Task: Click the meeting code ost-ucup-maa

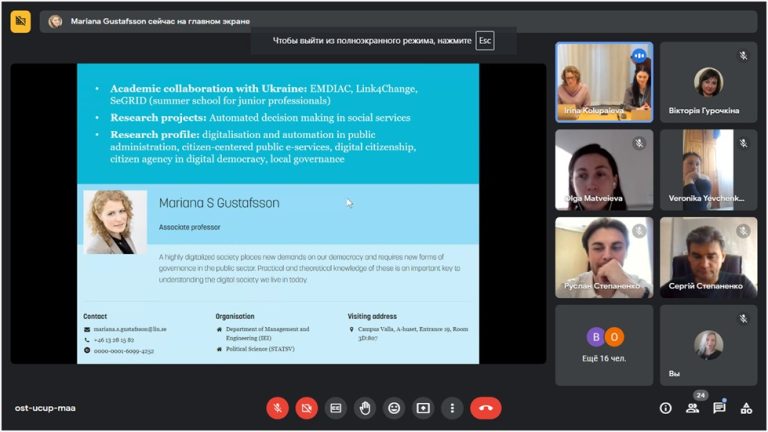Action: coord(45,408)
